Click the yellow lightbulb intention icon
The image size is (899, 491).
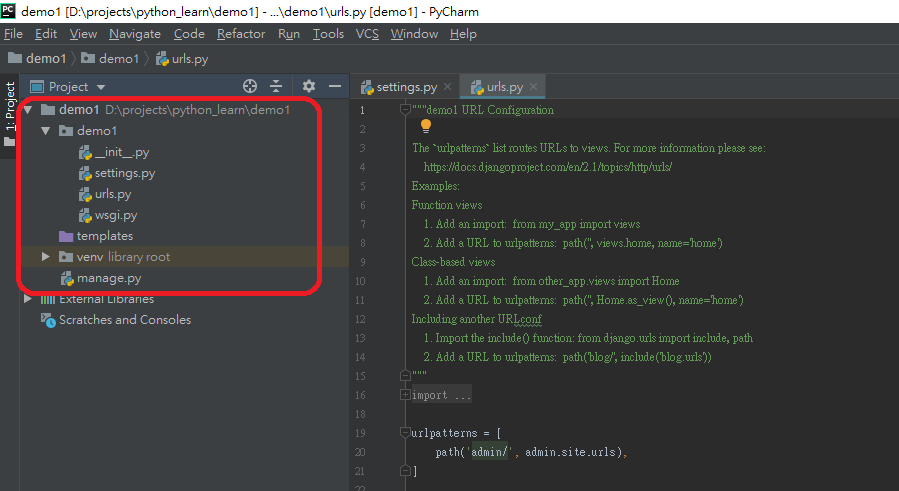425,126
